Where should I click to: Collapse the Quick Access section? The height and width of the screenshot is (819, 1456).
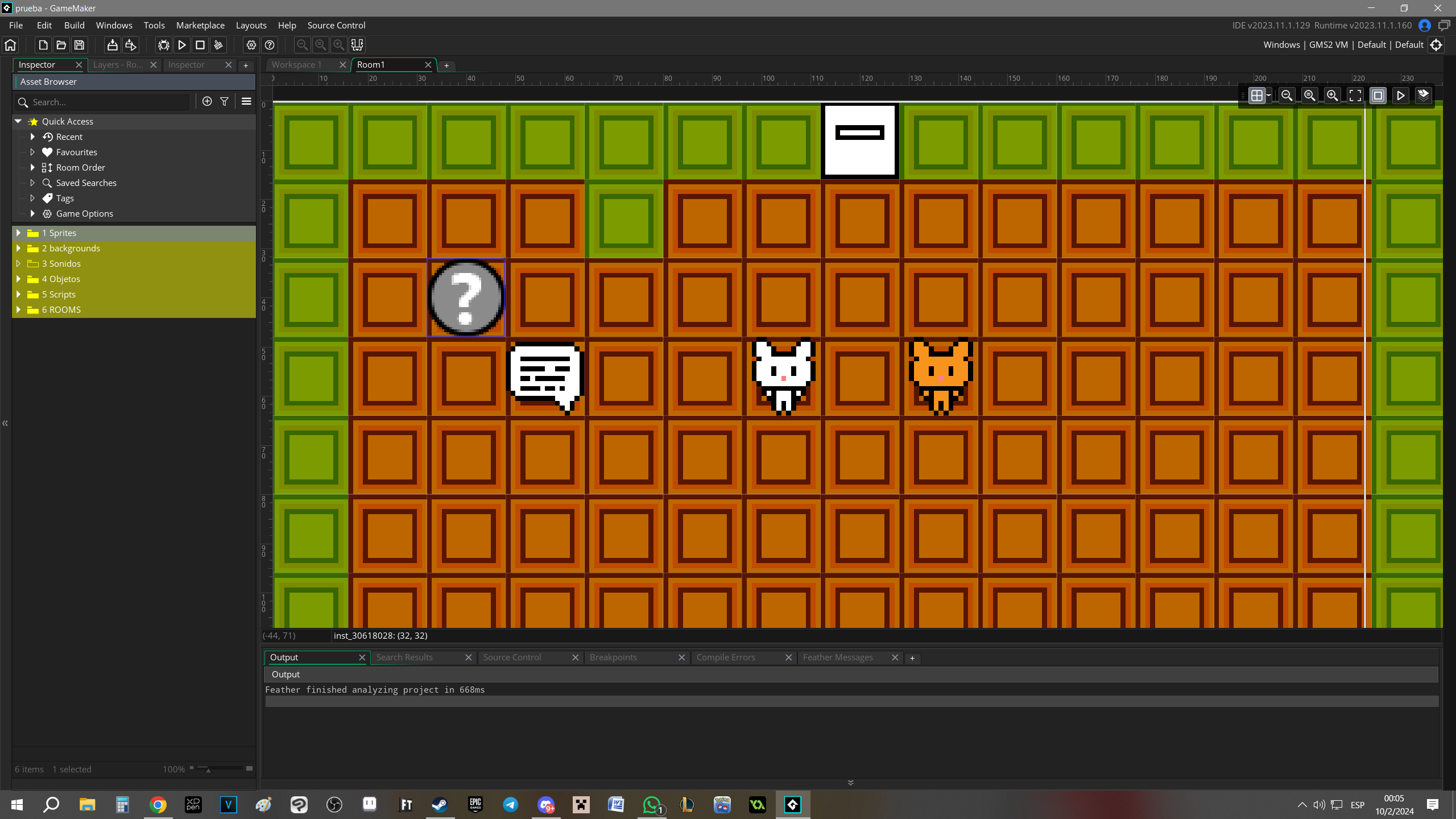(x=18, y=122)
